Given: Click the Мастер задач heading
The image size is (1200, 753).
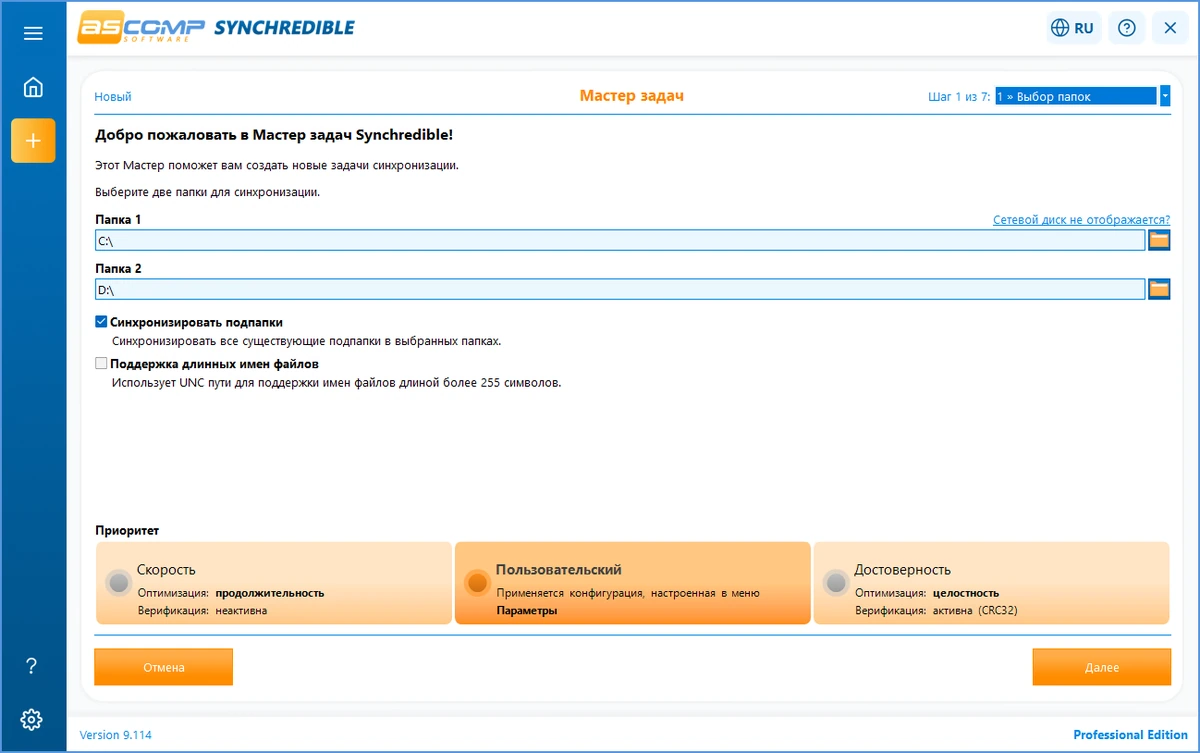Looking at the screenshot, I should (632, 96).
